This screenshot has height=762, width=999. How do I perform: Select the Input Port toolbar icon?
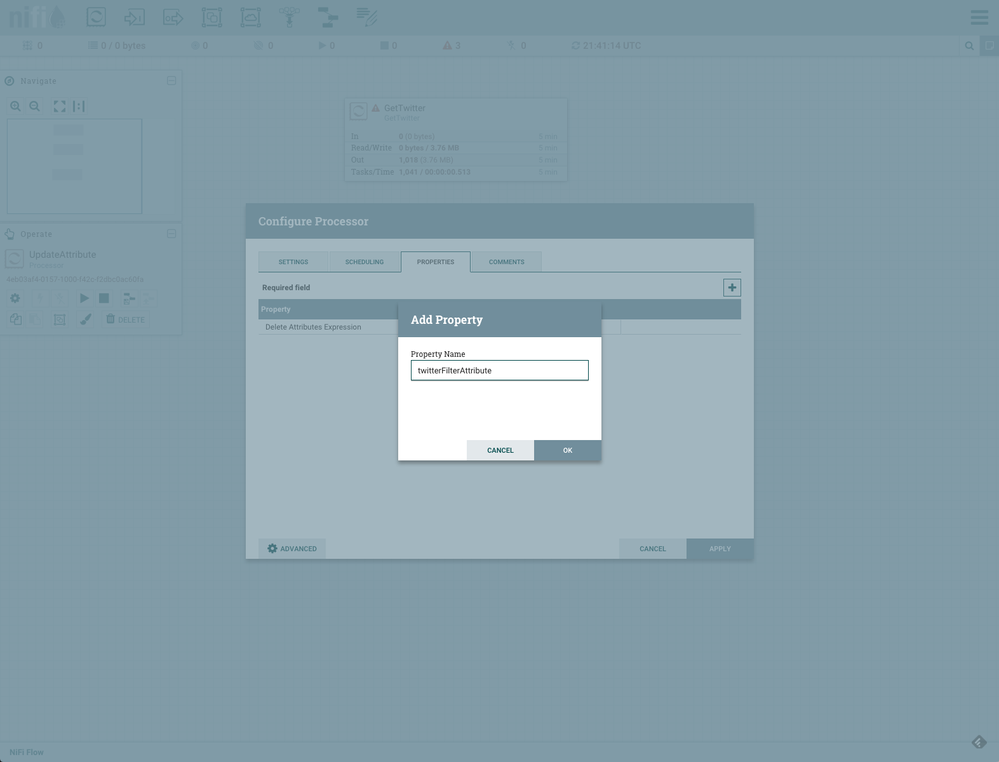134,17
